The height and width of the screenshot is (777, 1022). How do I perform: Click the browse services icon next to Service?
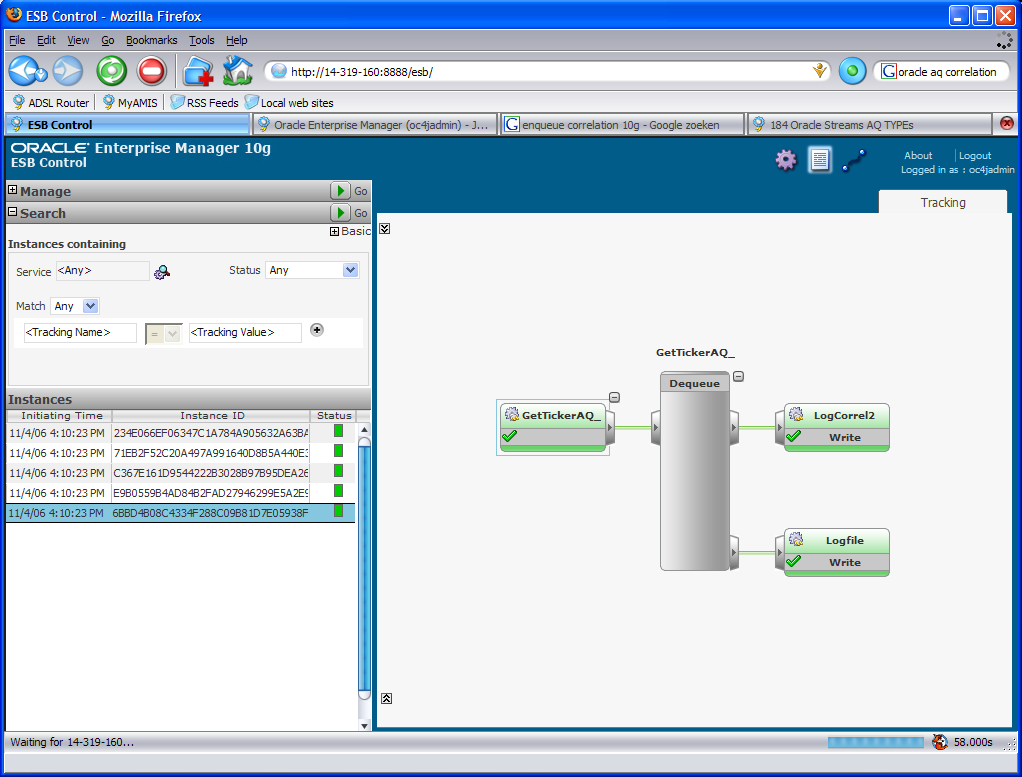161,271
